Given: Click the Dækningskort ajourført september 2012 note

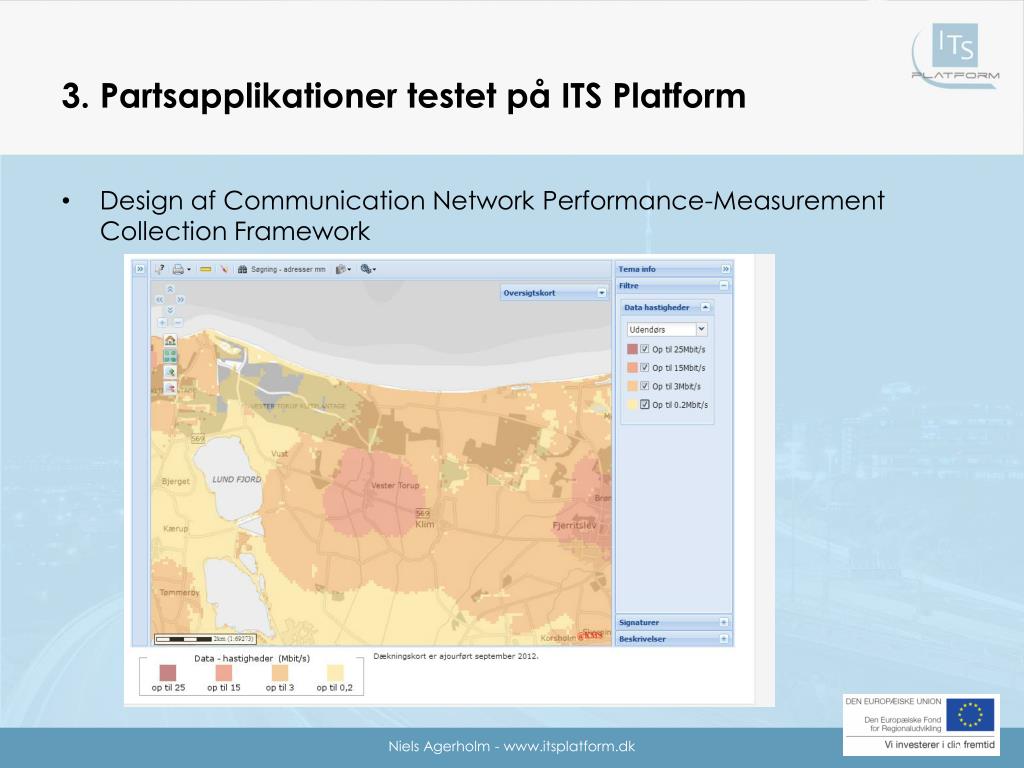Looking at the screenshot, I should [456, 656].
